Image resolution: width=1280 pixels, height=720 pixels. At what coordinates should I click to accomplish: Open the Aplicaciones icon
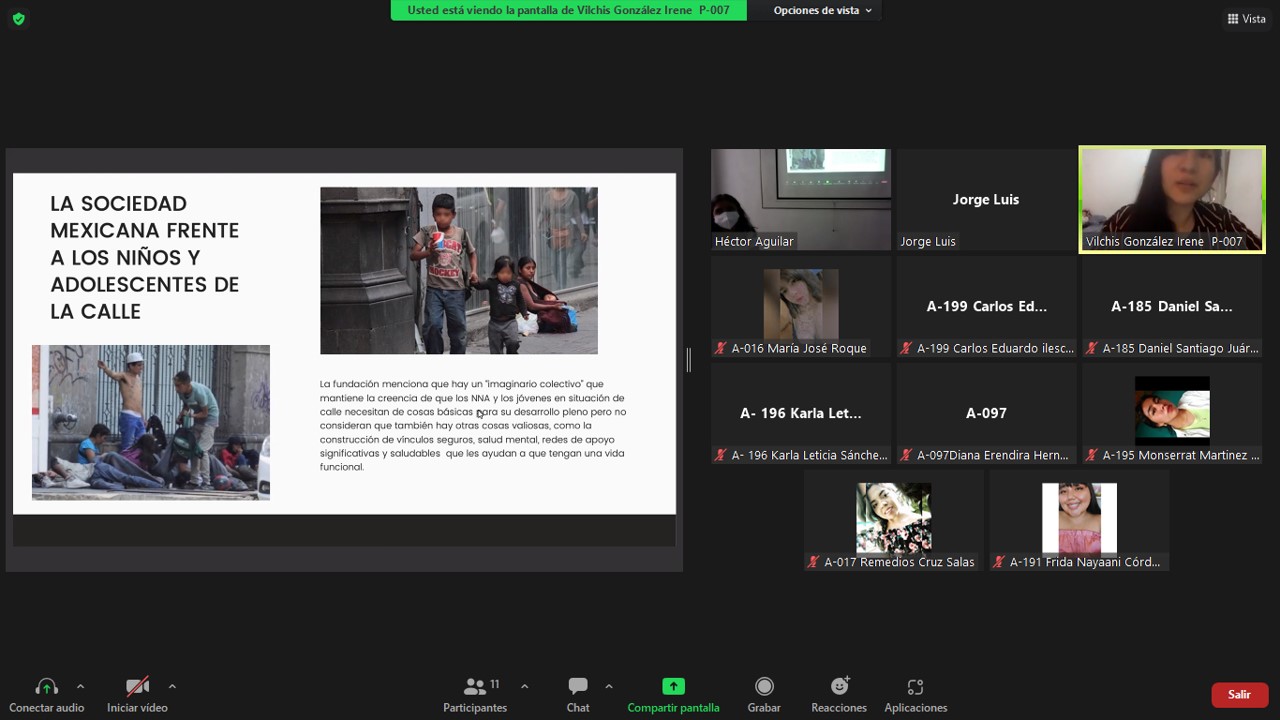point(915,686)
